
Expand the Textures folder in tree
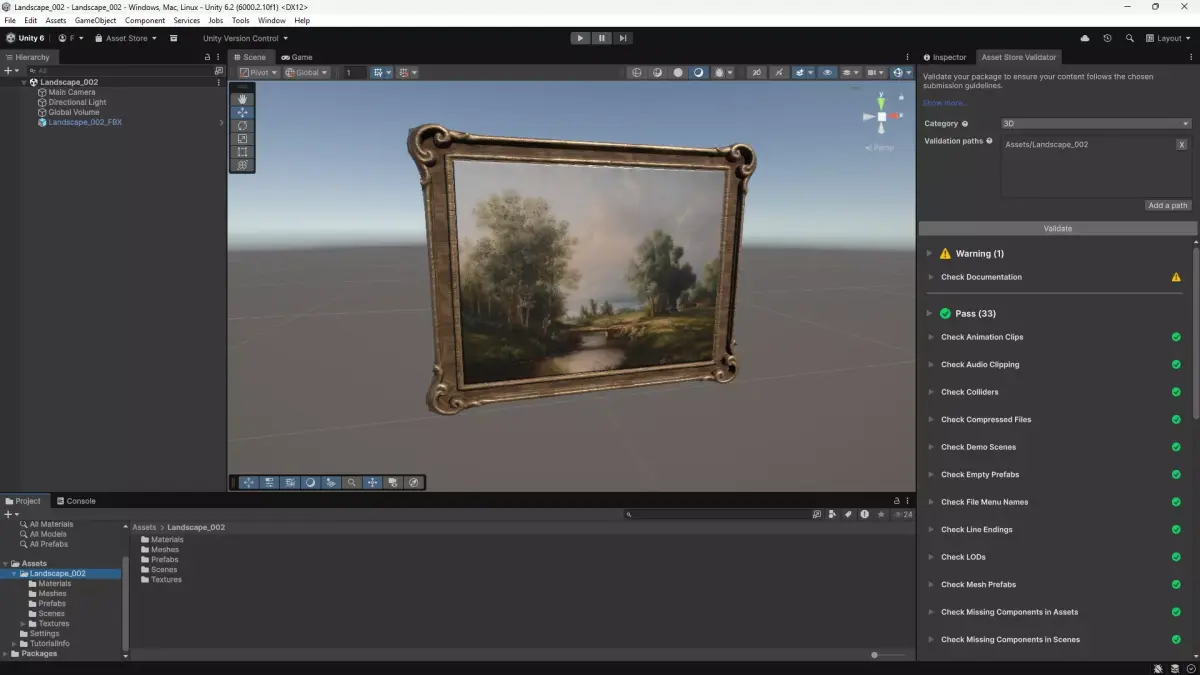23,623
